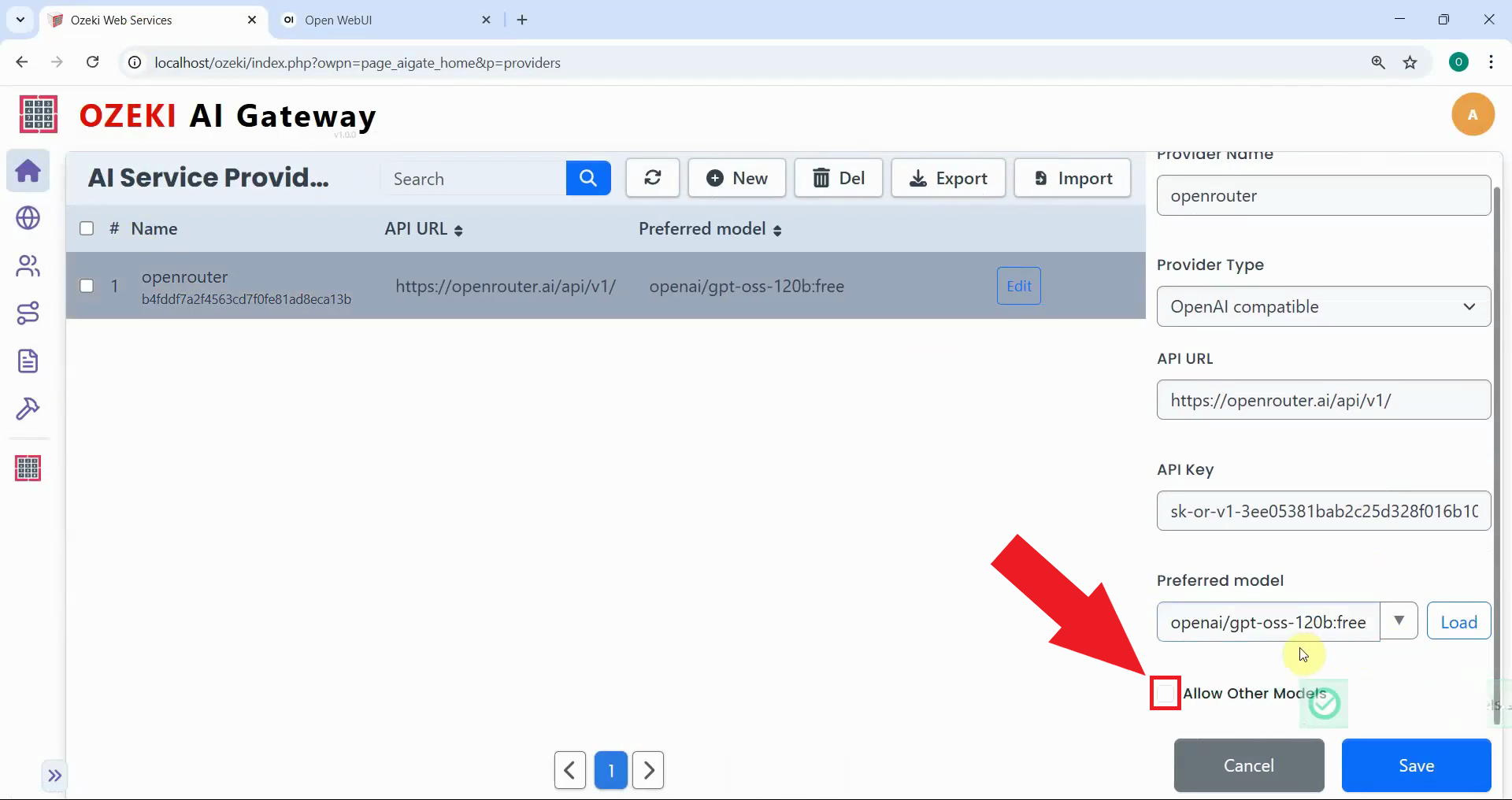Open the Preferred model dropdown arrow

(x=1400, y=621)
